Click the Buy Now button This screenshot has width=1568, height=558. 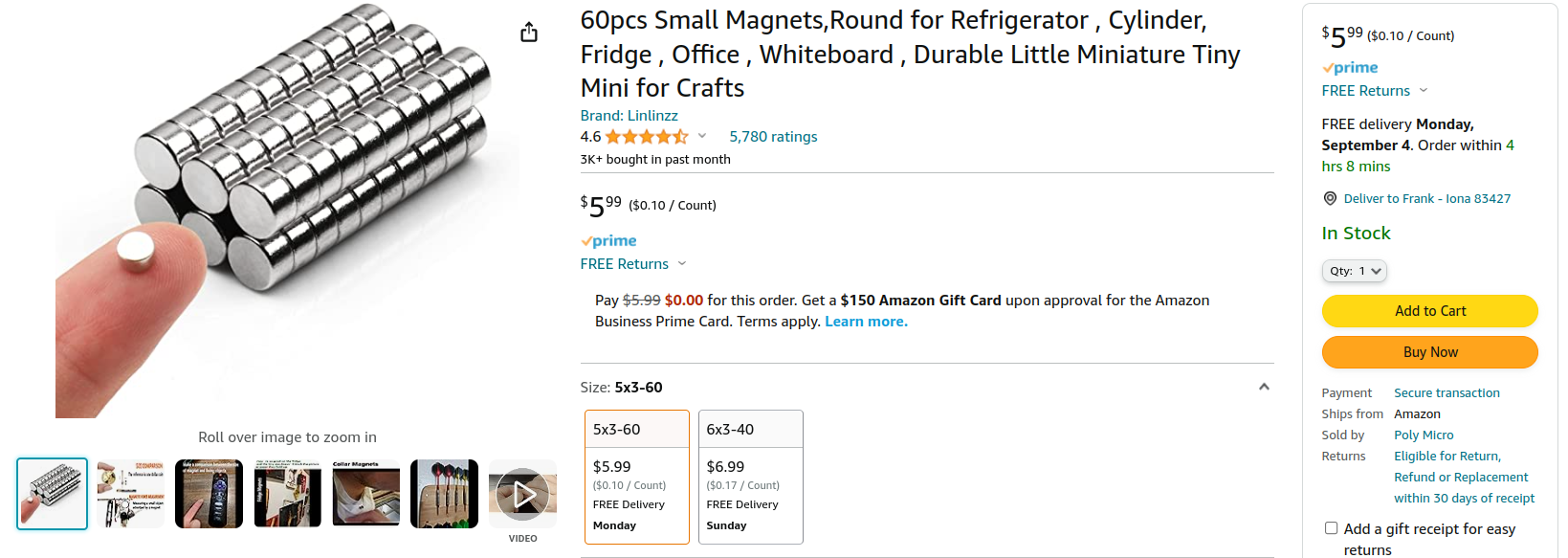[x=1429, y=352]
